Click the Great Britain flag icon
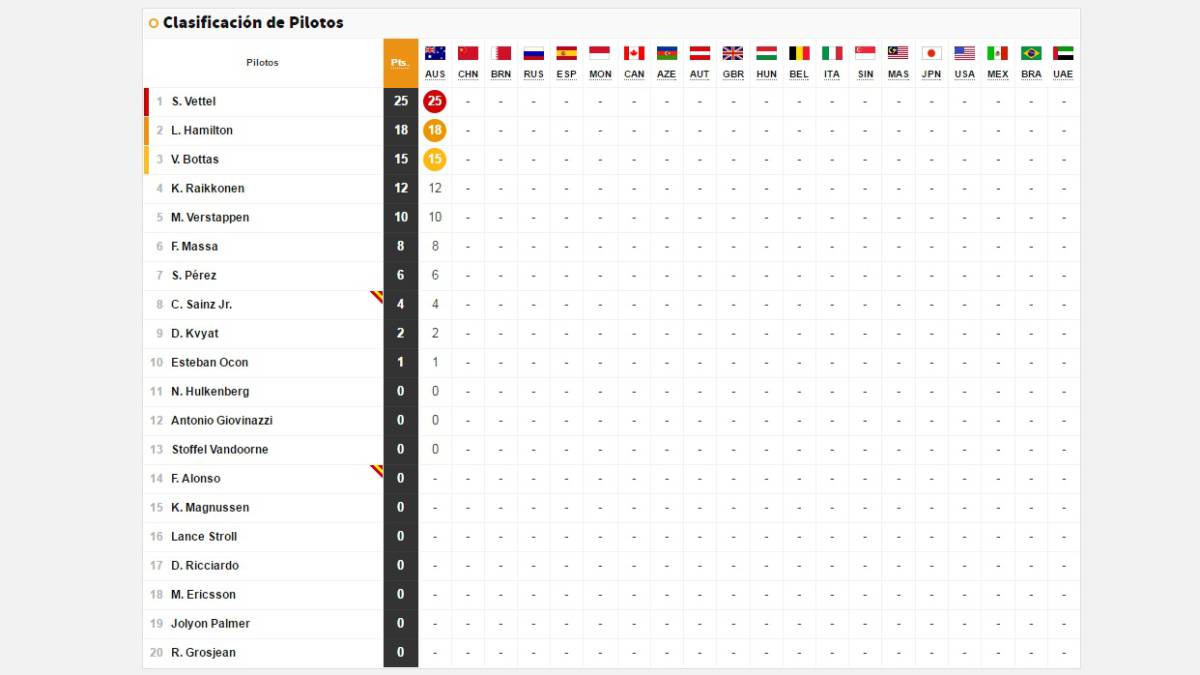 (733, 53)
